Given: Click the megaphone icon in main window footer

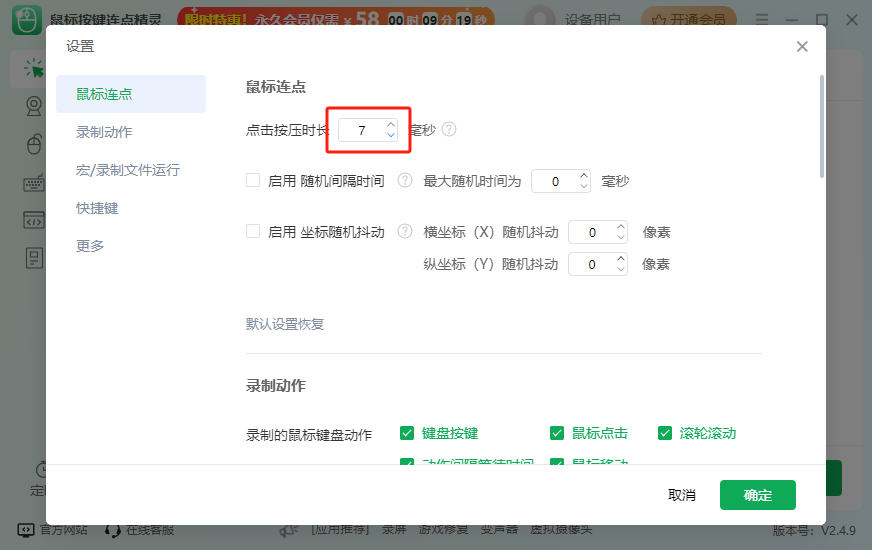Looking at the screenshot, I should (289, 531).
